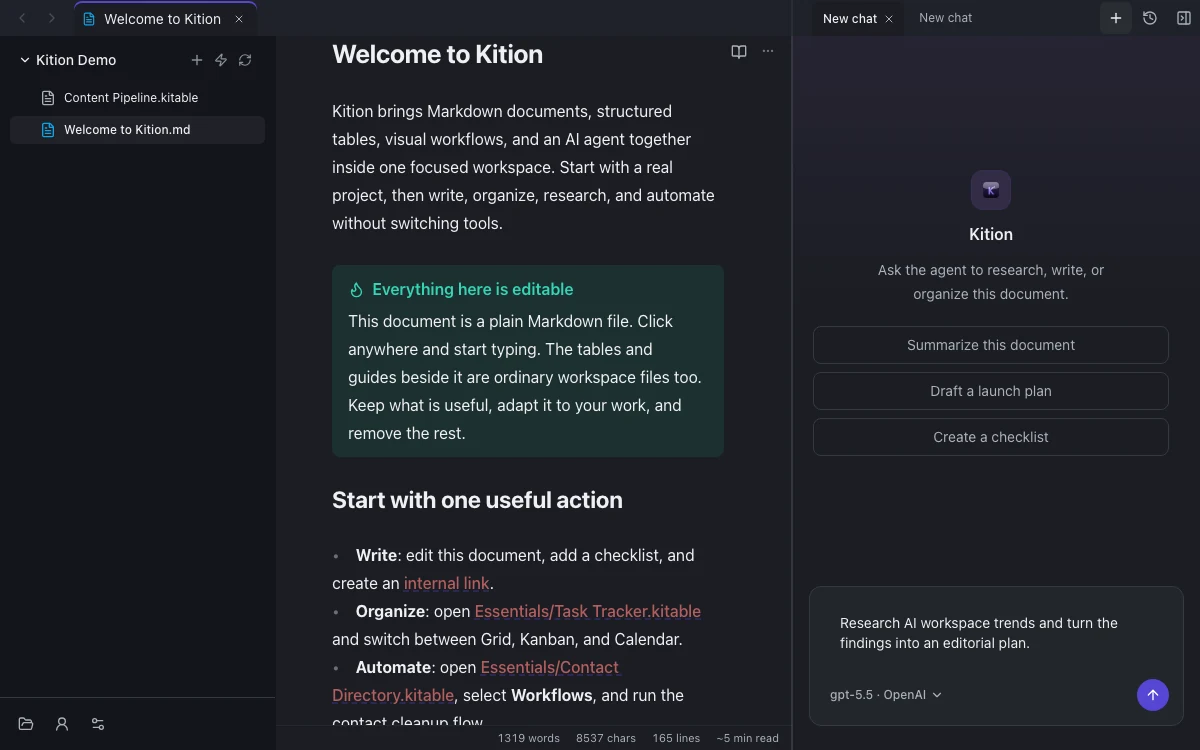Open the gpt-5.5 OpenAI model dropdown
The image size is (1200, 750).
(x=885, y=695)
